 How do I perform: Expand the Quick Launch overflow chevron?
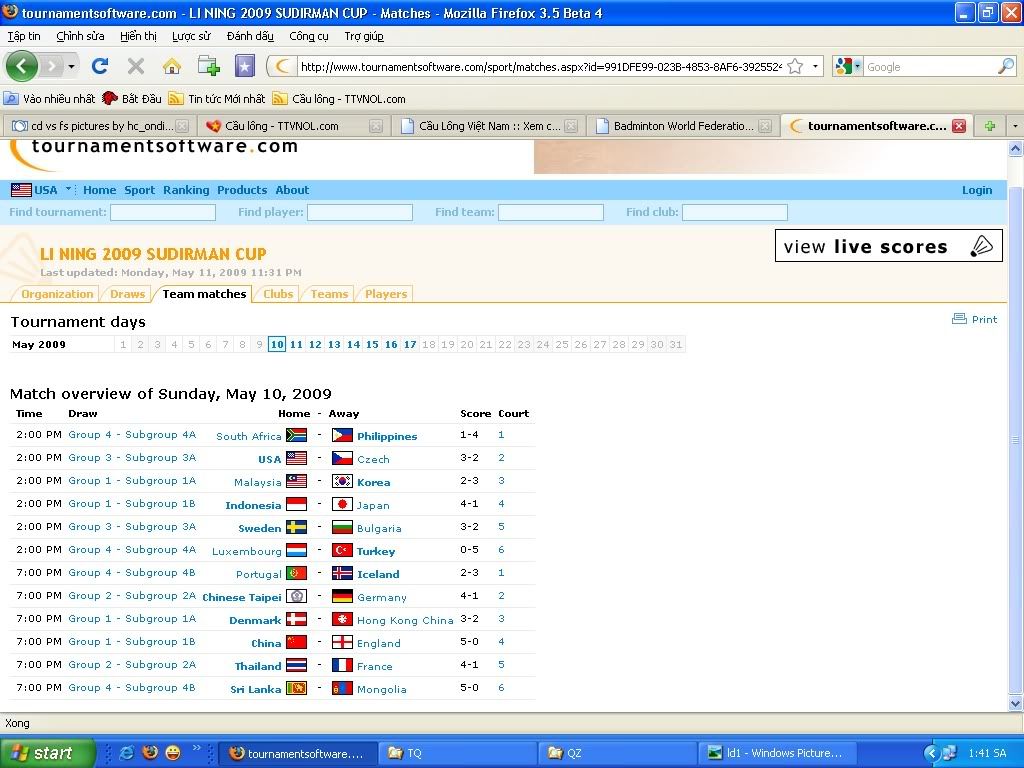point(196,748)
